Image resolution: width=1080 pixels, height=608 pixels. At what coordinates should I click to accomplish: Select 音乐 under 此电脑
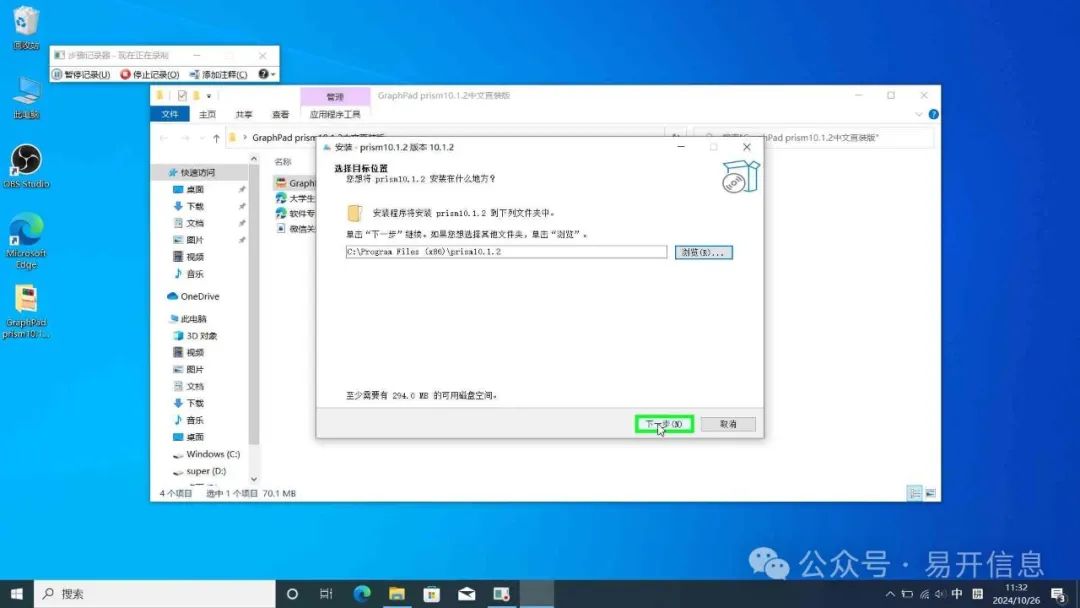click(x=195, y=420)
